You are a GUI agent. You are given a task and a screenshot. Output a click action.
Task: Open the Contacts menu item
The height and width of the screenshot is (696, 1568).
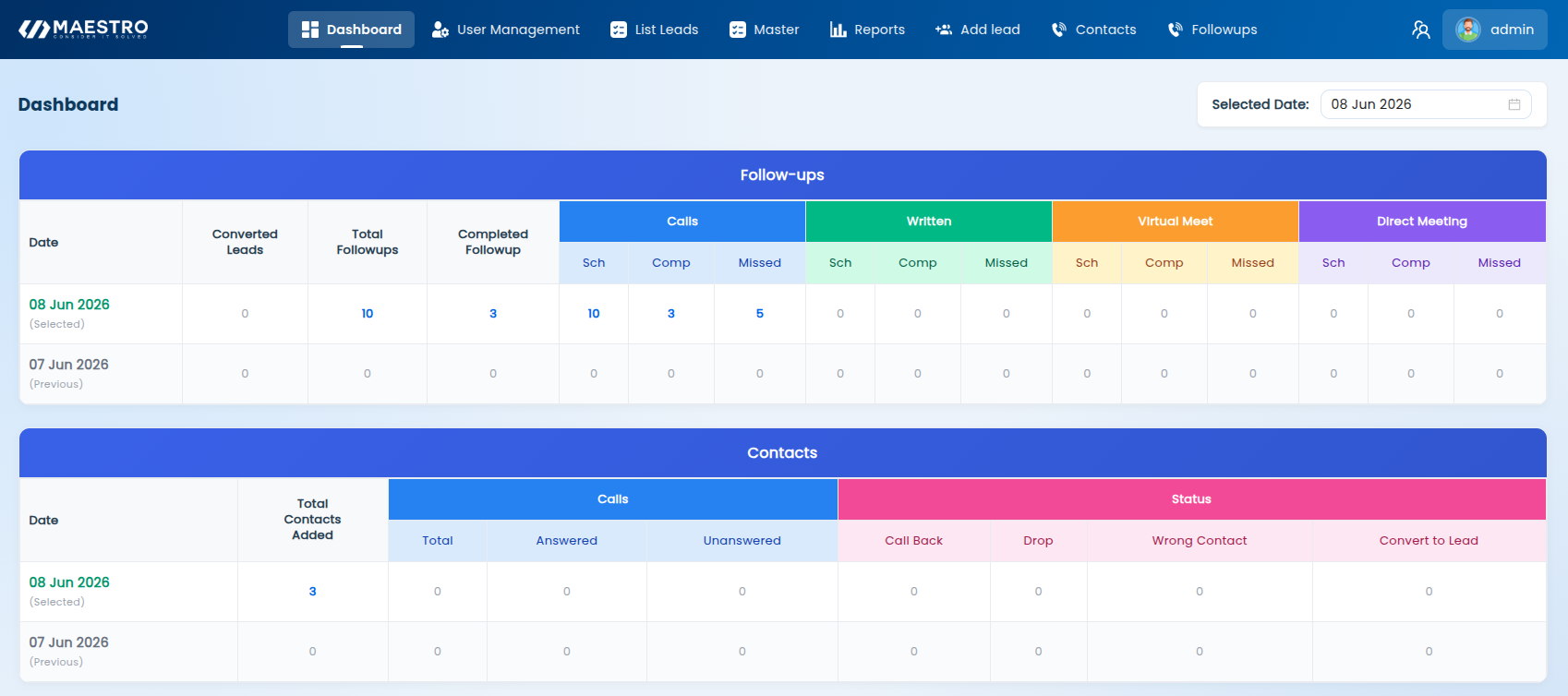coord(1094,30)
